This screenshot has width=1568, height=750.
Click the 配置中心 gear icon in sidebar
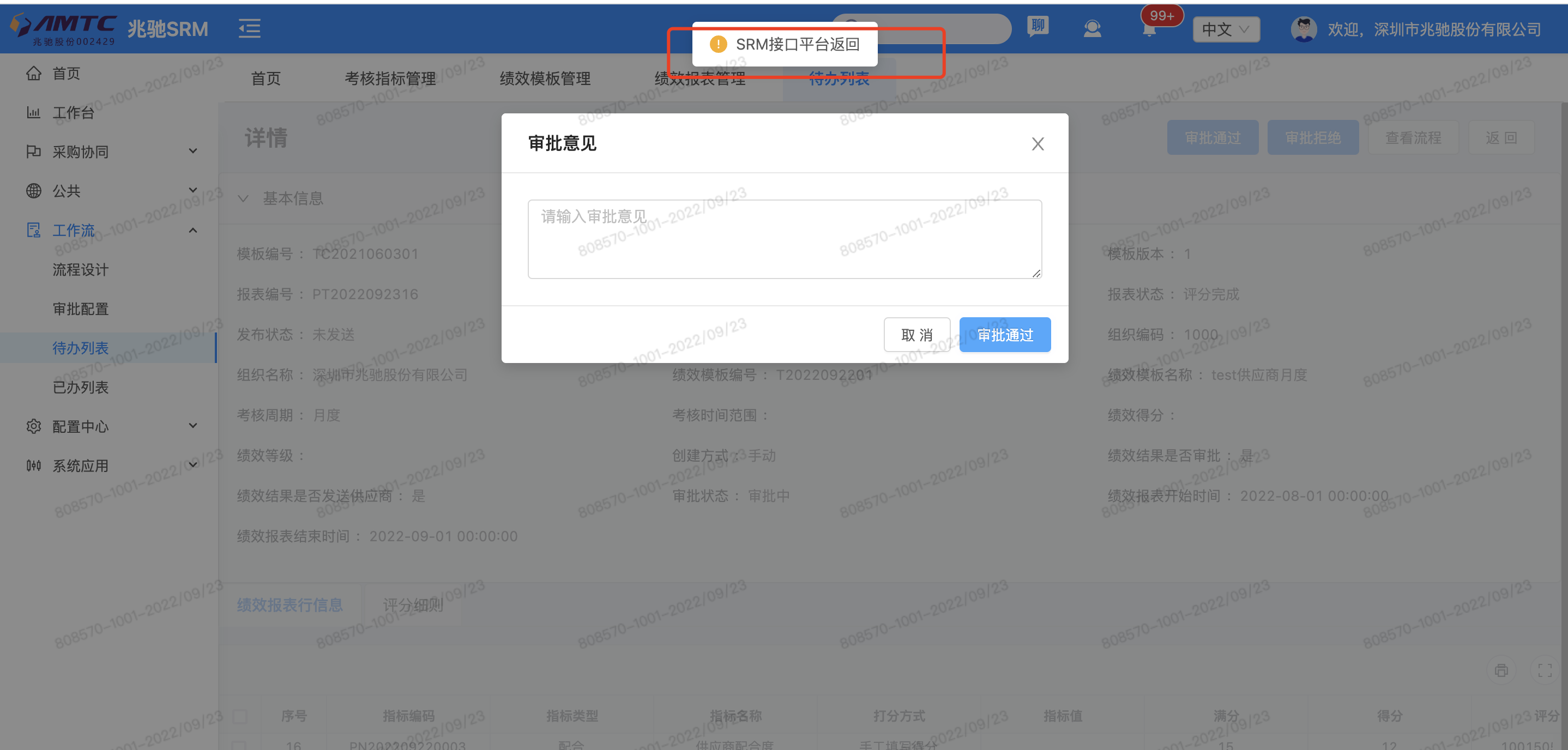[33, 426]
